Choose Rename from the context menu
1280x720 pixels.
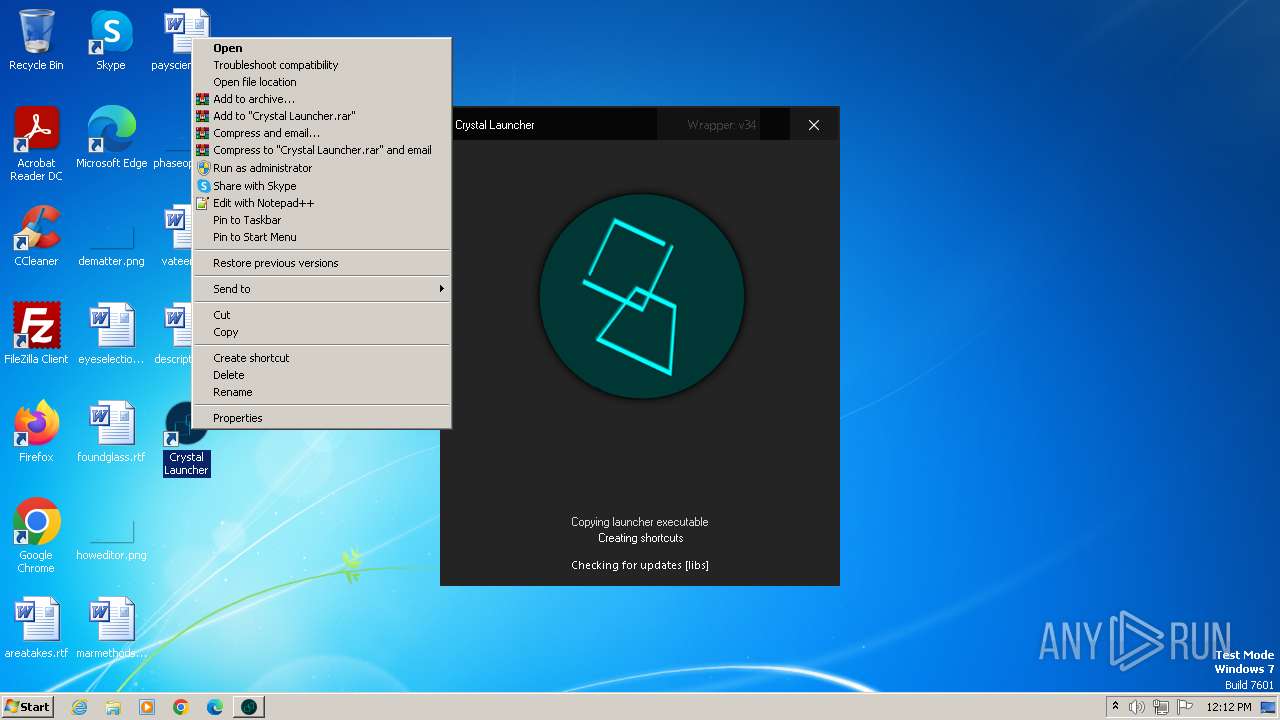(x=322, y=392)
